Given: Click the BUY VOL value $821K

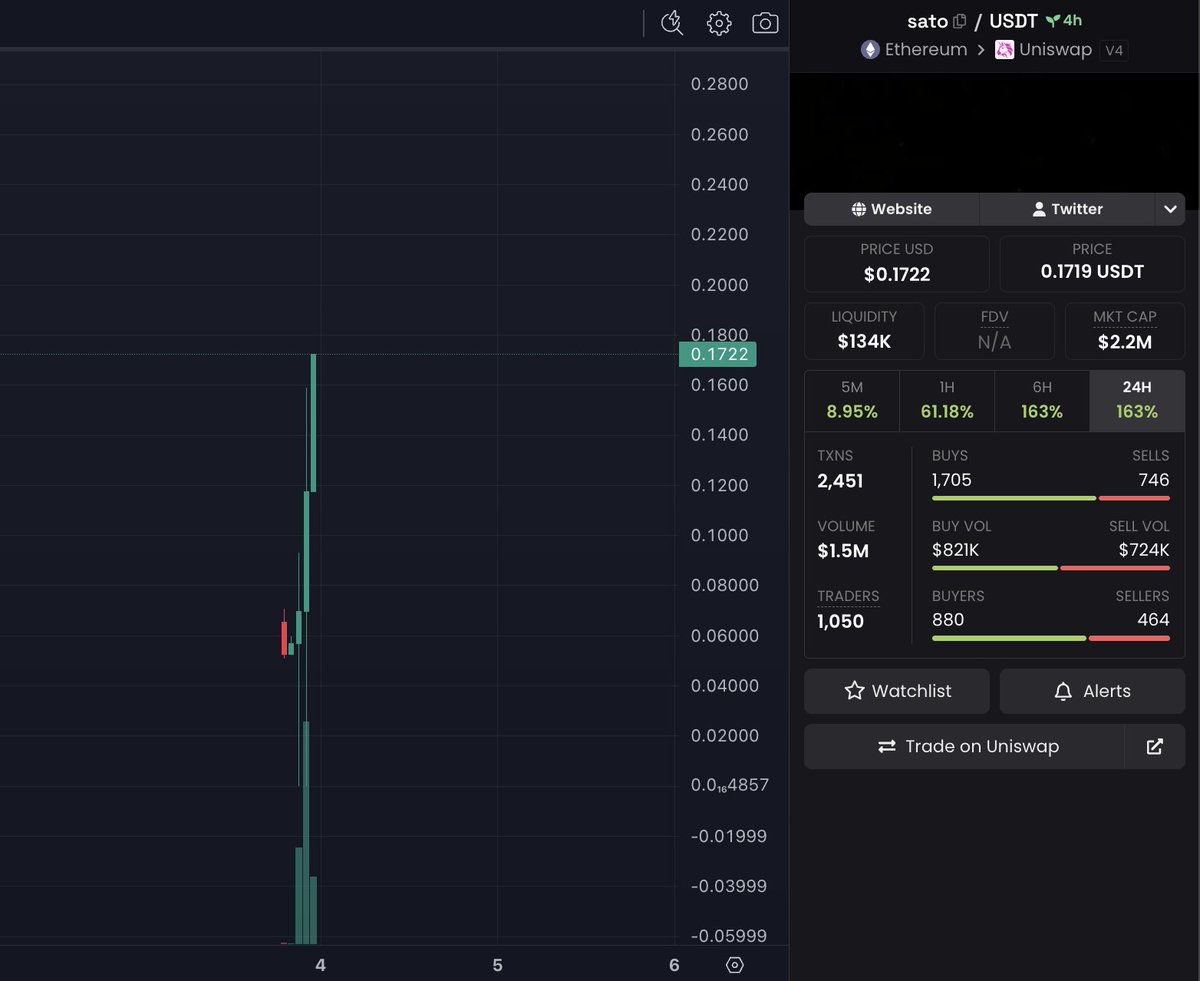Looking at the screenshot, I should point(955,550).
